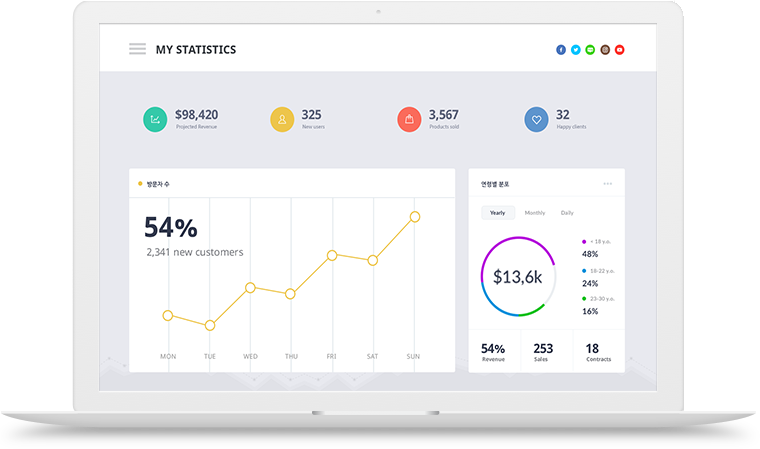Select the green 23-30 y.o. legend dot
The width and height of the screenshot is (760, 449).
click(x=584, y=299)
